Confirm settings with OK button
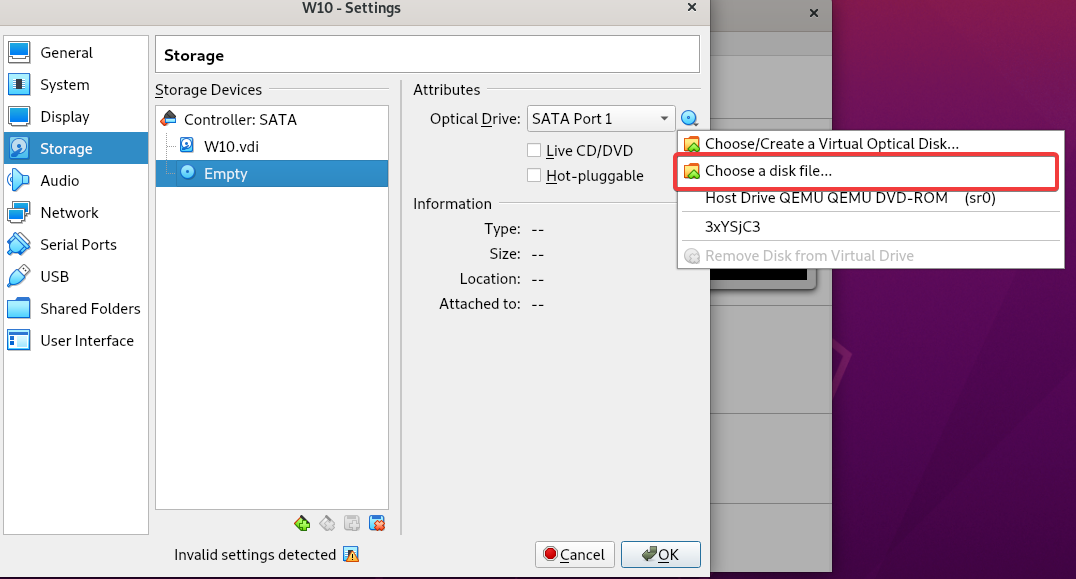Screen dimensions: 1076x579 click(x=661, y=554)
